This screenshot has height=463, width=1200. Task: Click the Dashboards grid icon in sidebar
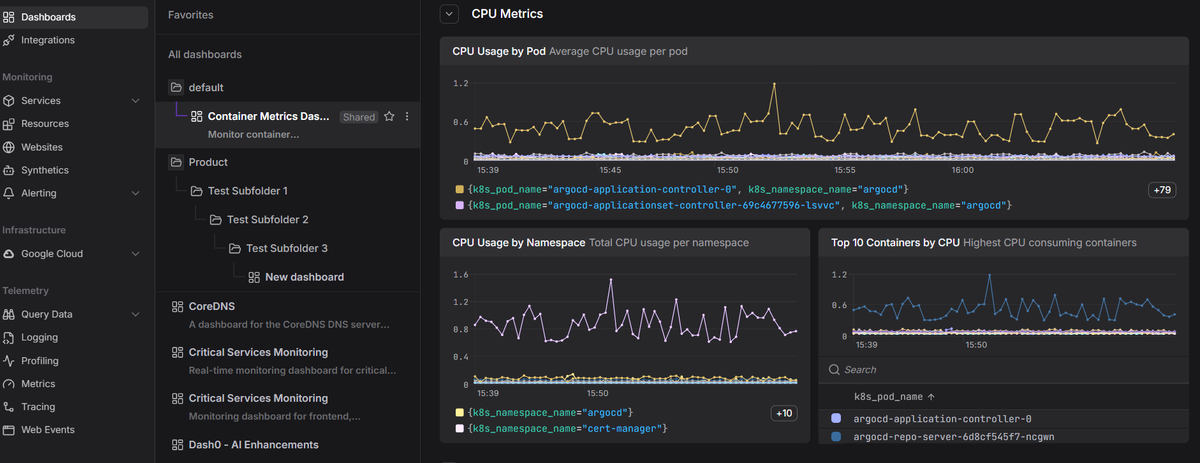(x=9, y=17)
